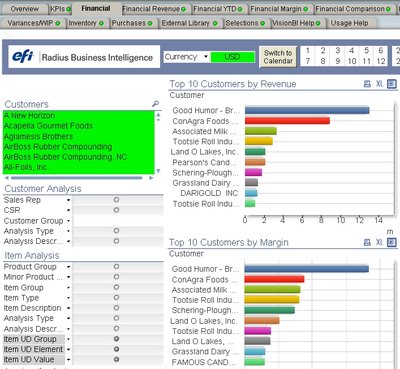Open the Currency dropdown
Viewport: 400px width, 369px height.
click(206, 56)
